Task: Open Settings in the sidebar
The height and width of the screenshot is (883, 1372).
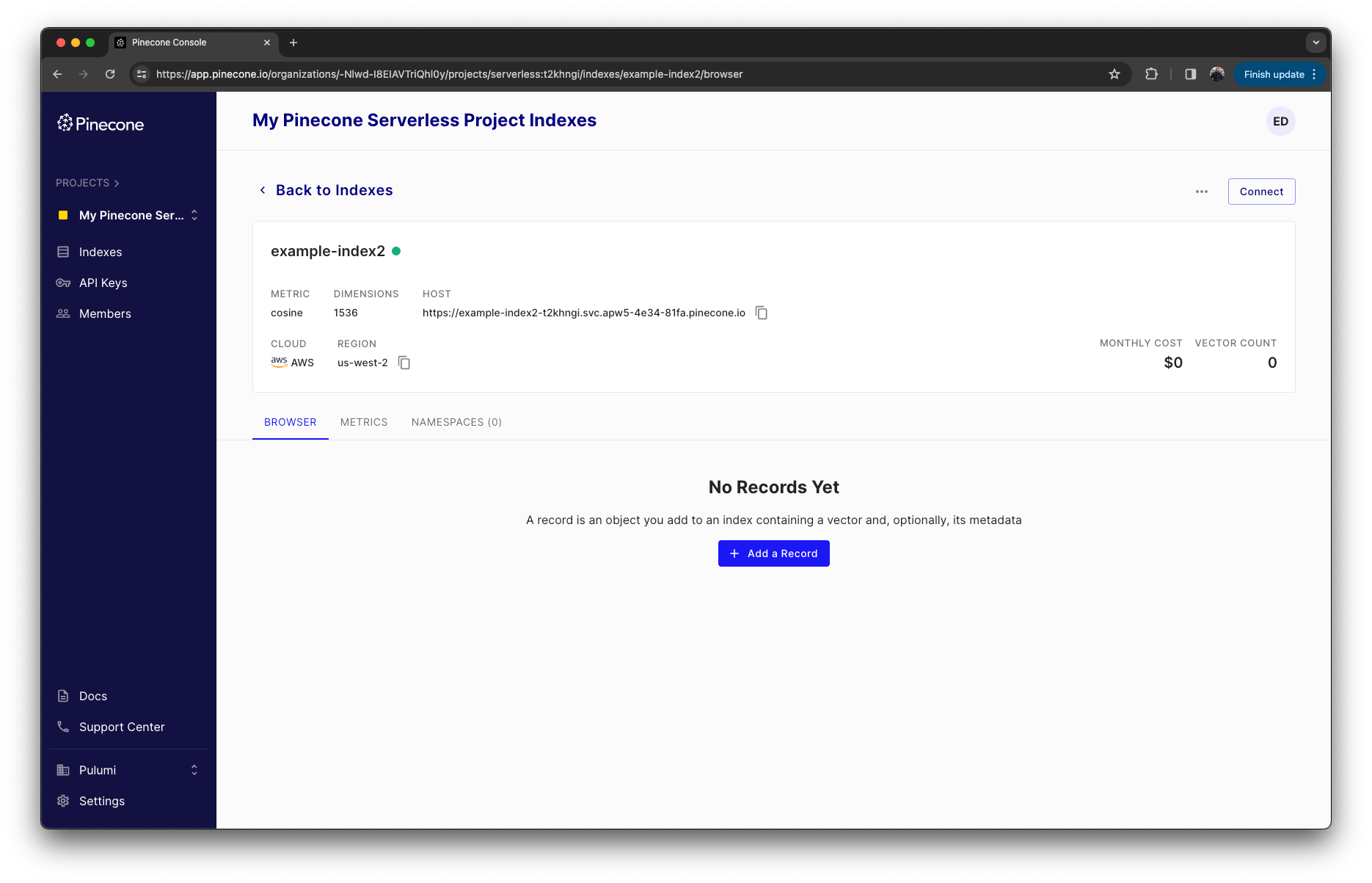Action: (102, 801)
